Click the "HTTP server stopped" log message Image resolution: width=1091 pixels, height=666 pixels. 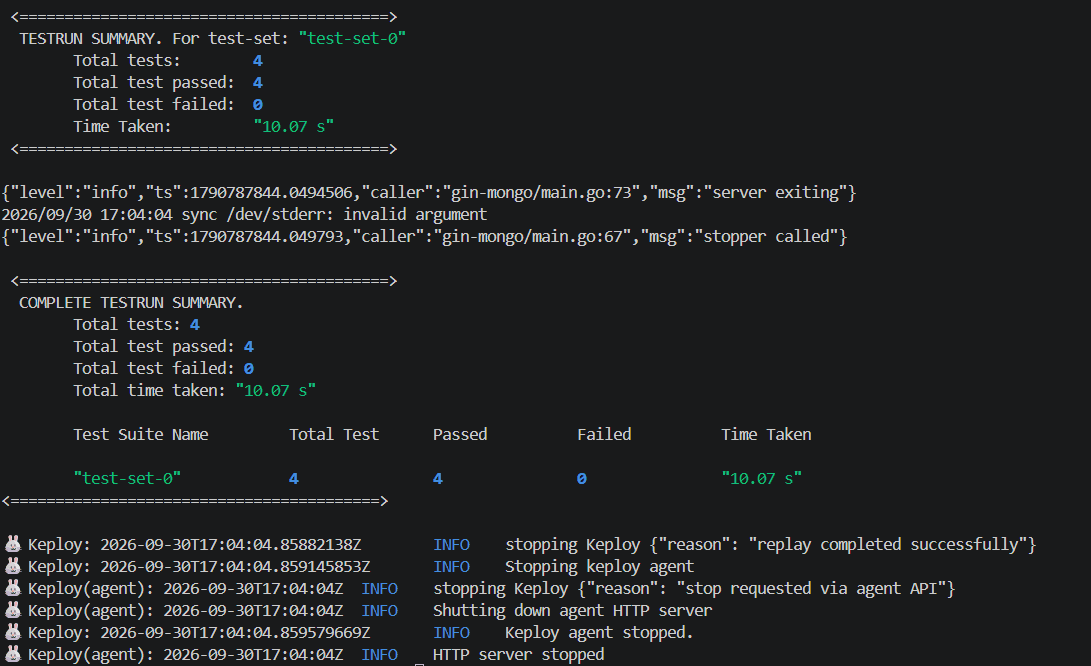(x=518, y=654)
